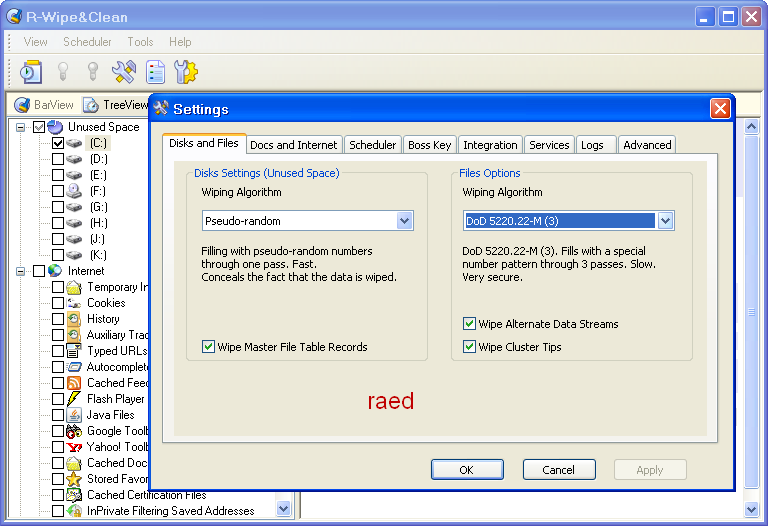Close the Settings dialog
The height and width of the screenshot is (526, 768).
(x=720, y=108)
